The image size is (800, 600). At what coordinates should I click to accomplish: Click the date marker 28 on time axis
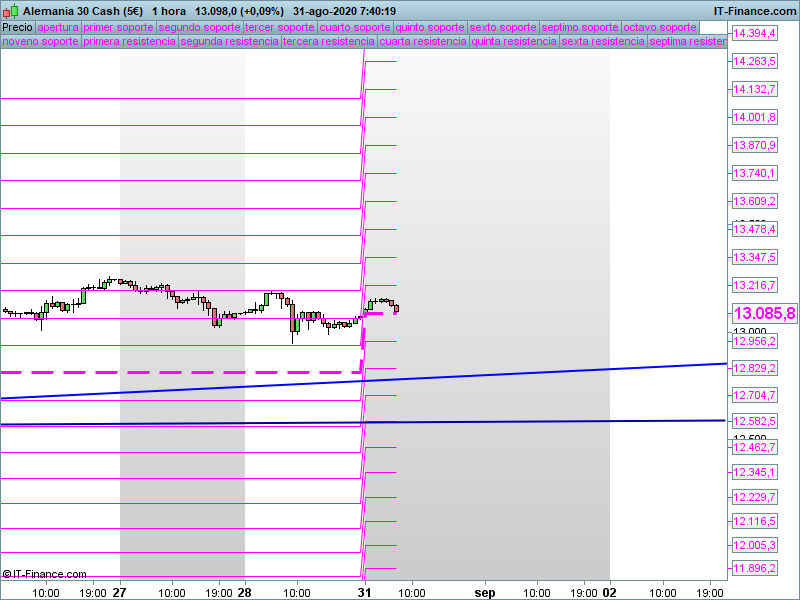[x=245, y=592]
